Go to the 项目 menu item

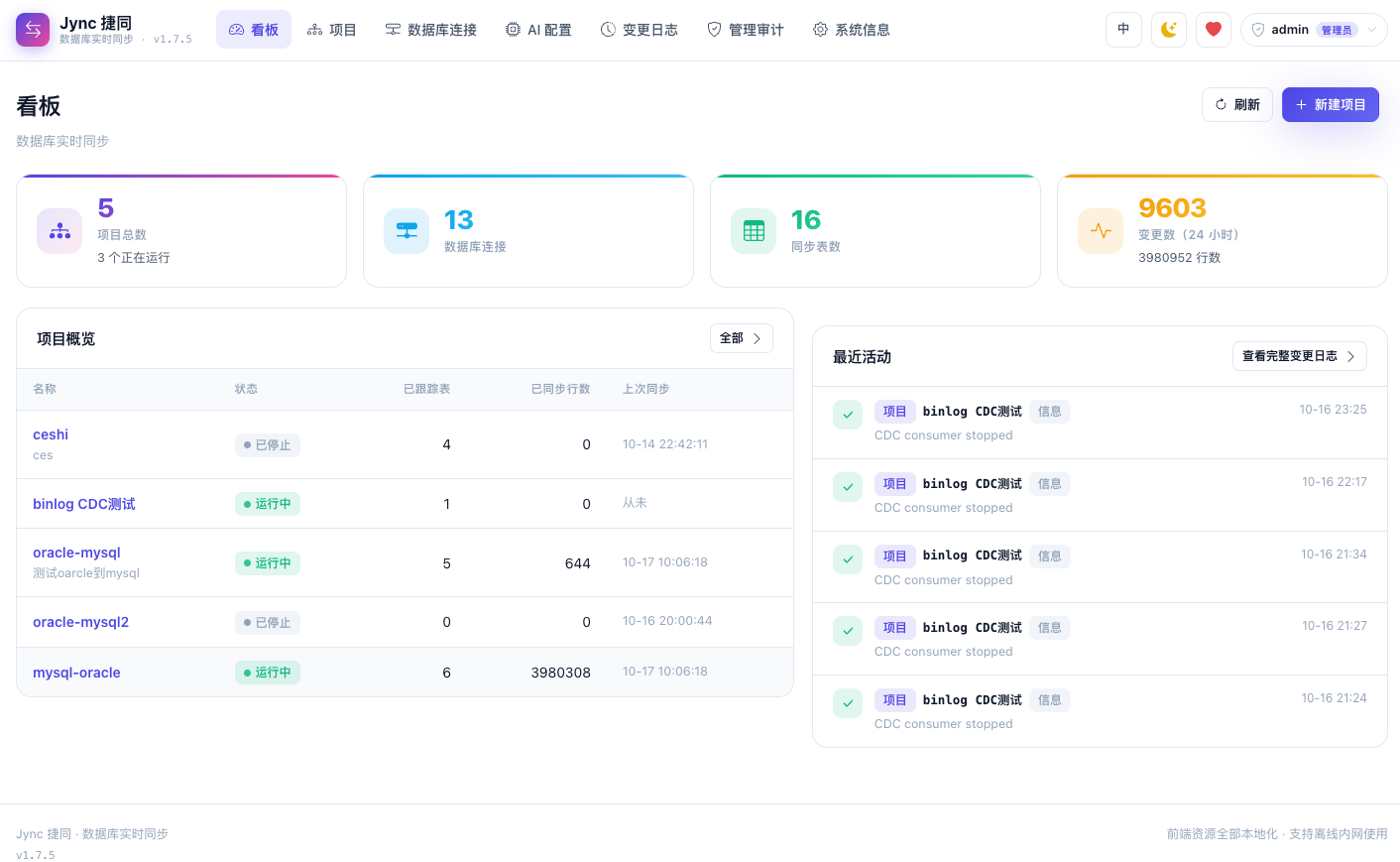coord(331,30)
